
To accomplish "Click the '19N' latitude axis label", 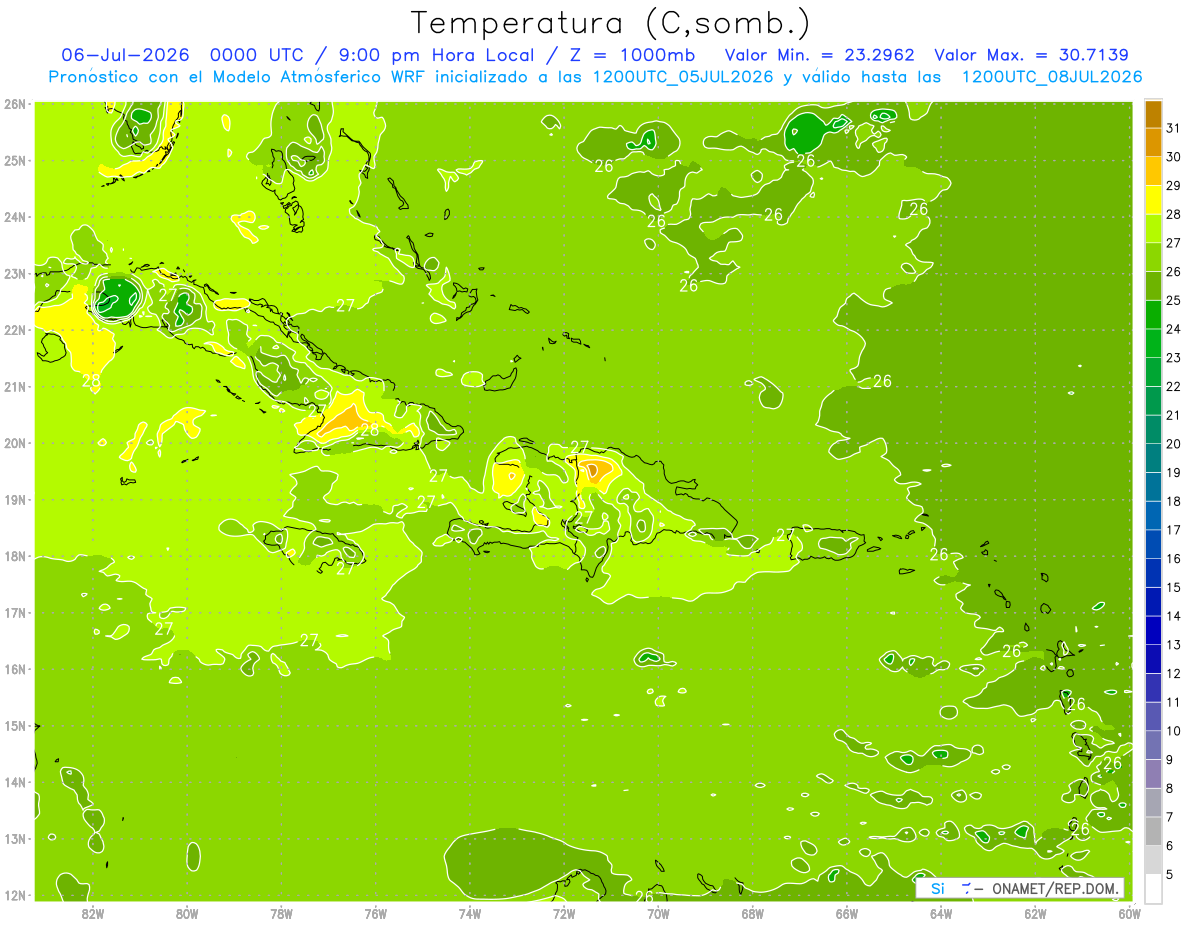I will pyautogui.click(x=15, y=499).
